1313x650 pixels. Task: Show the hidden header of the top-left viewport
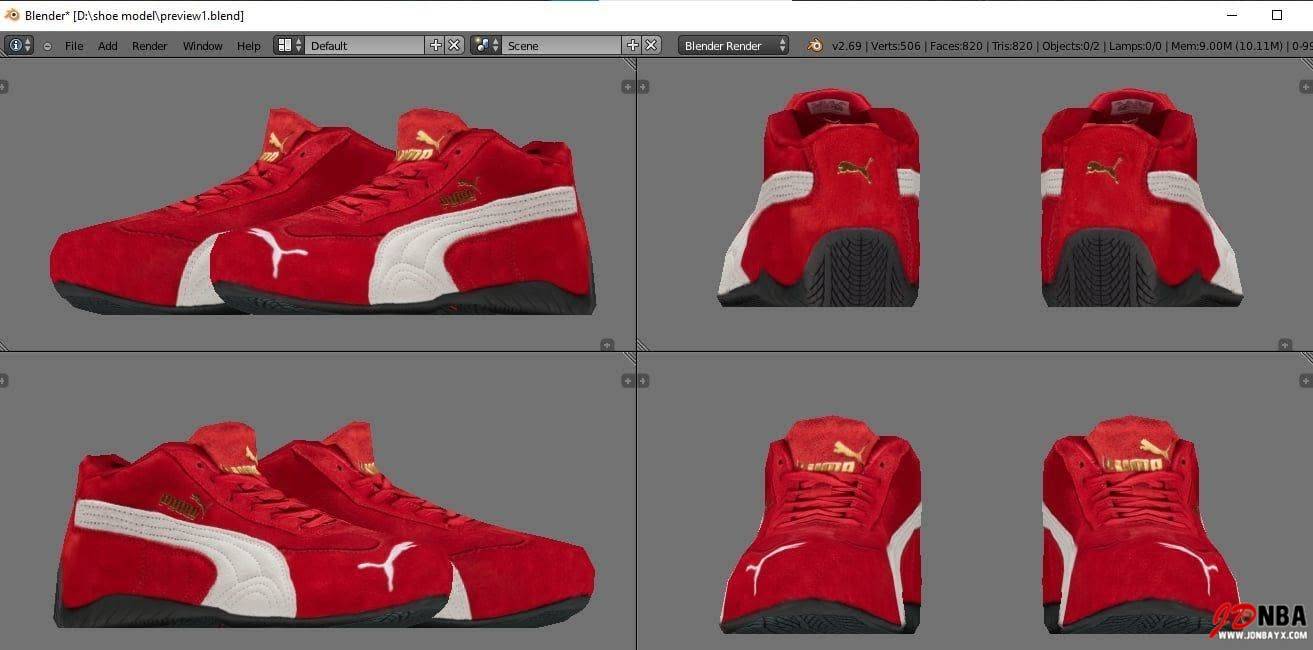607,345
